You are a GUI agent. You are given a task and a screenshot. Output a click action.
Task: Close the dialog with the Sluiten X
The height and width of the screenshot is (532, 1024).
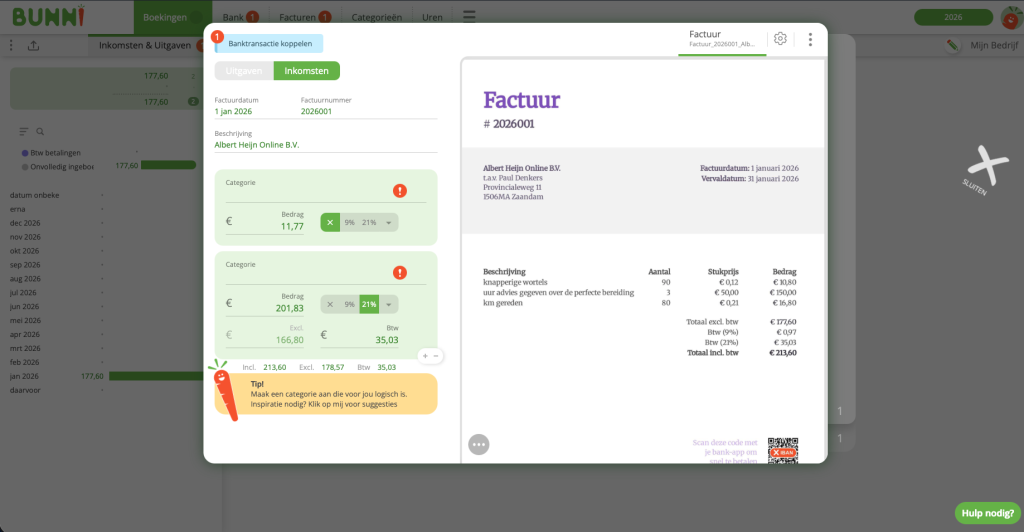(x=987, y=168)
